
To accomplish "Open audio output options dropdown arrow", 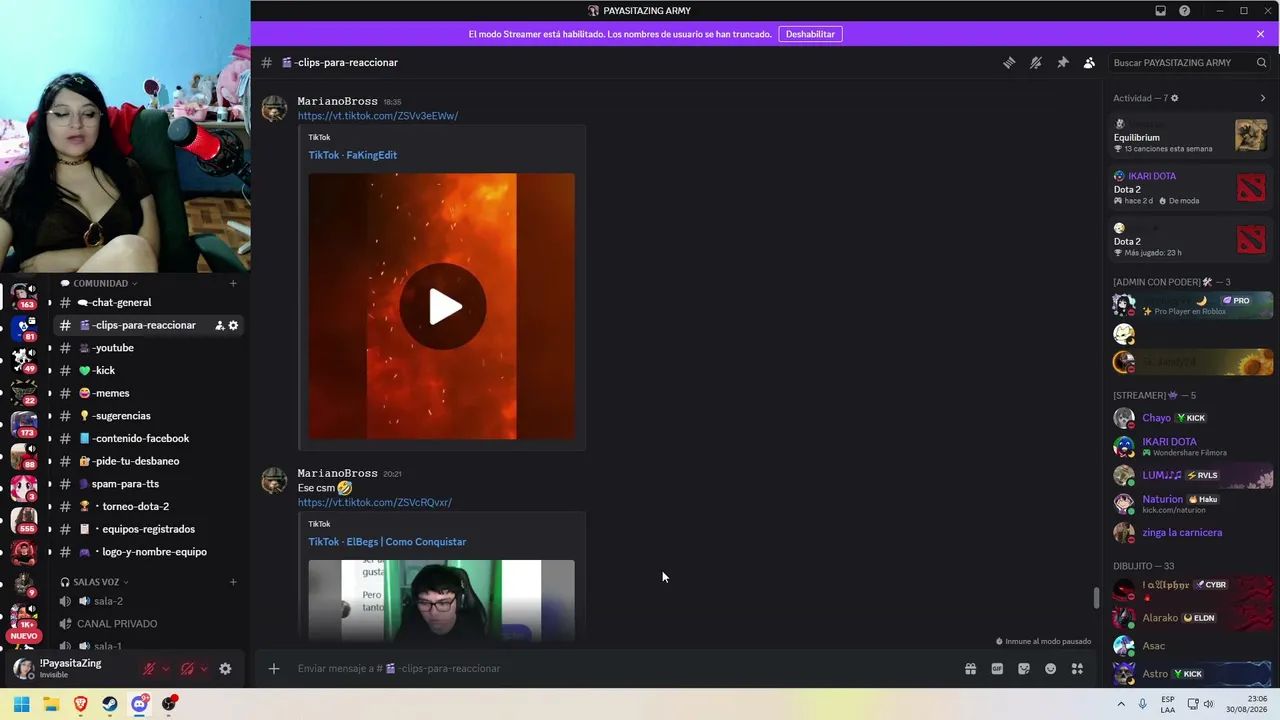I will pos(204,669).
